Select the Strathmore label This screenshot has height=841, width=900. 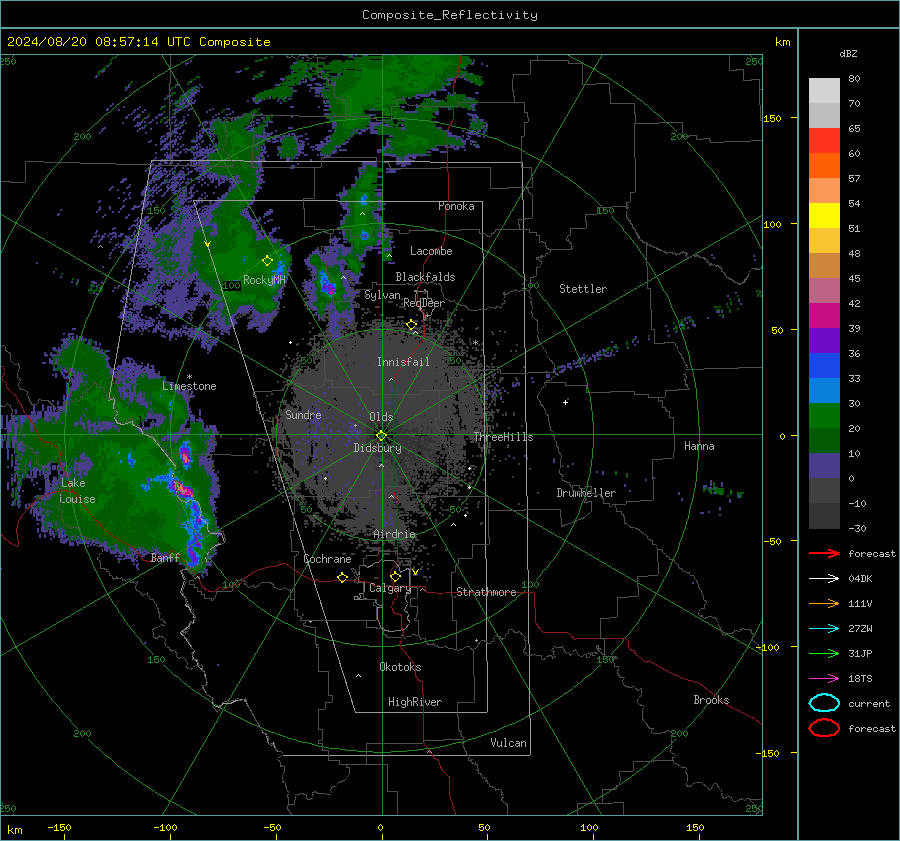click(x=486, y=592)
